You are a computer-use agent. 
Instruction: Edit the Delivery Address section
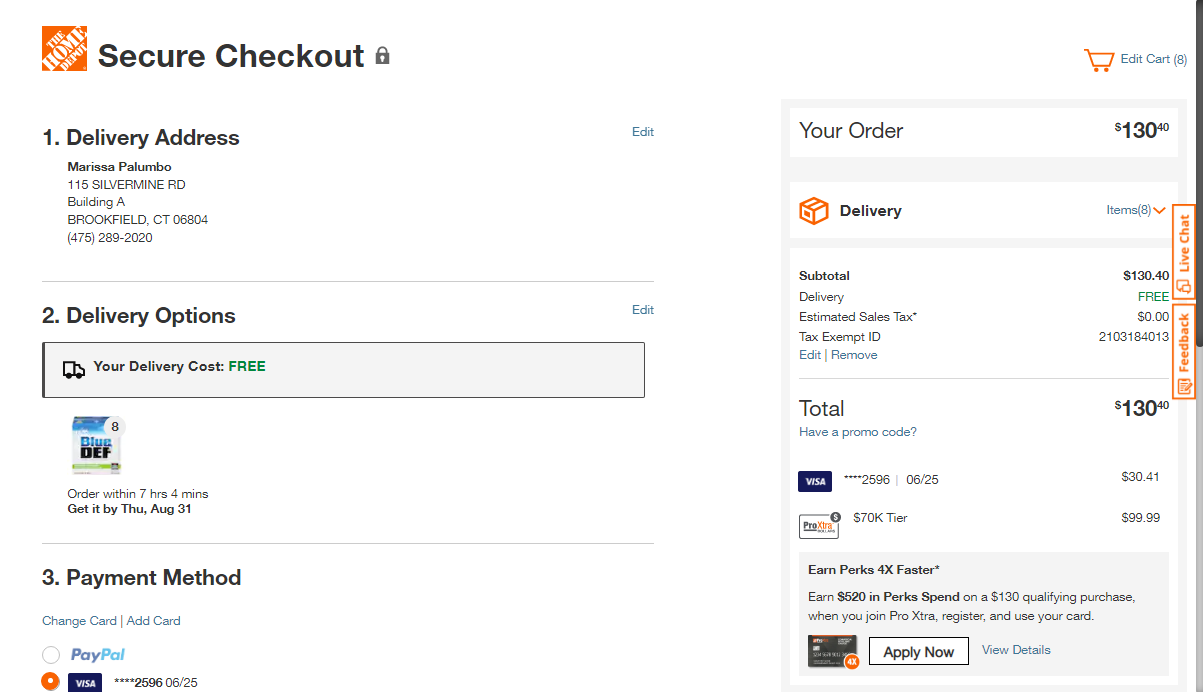tap(643, 132)
